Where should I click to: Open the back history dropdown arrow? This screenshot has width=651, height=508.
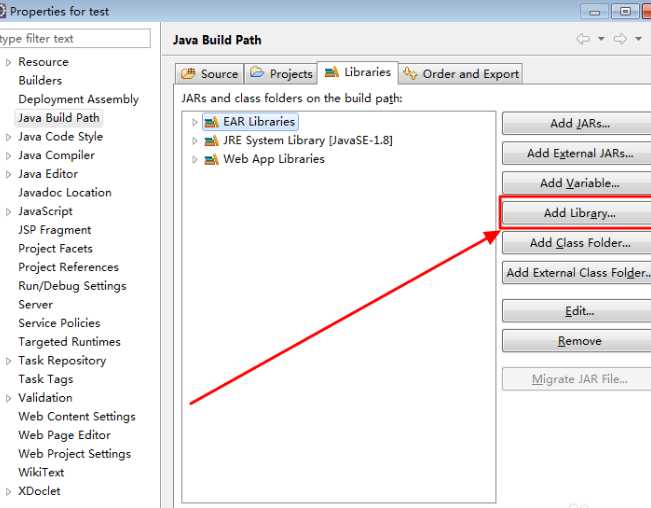[601, 39]
